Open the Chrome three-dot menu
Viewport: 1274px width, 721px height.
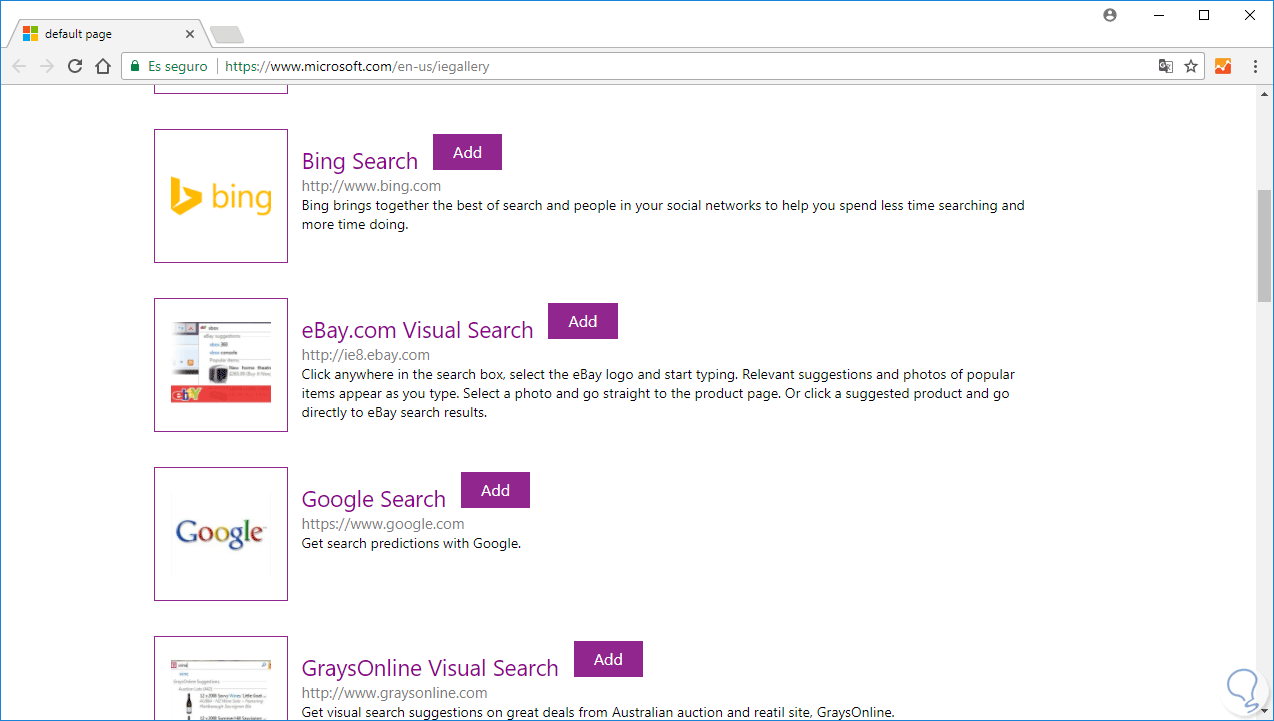(1255, 66)
